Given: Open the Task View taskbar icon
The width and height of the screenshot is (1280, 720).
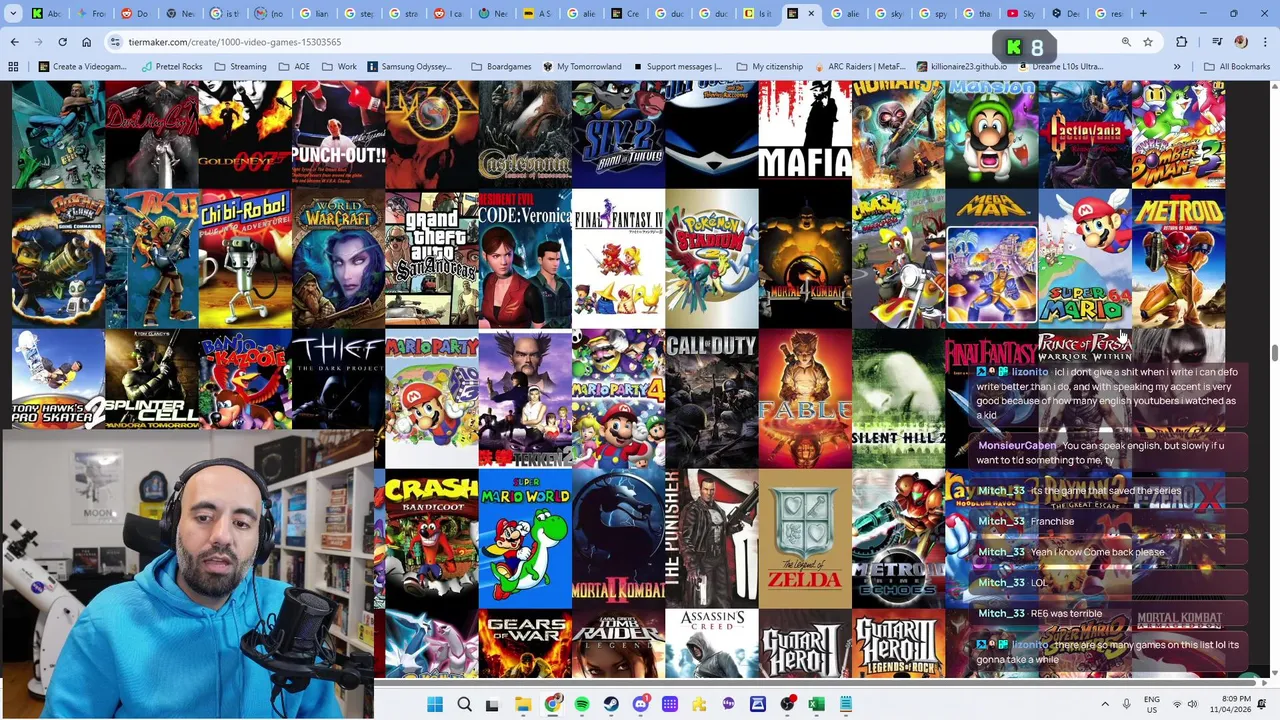Looking at the screenshot, I should pyautogui.click(x=492, y=704).
